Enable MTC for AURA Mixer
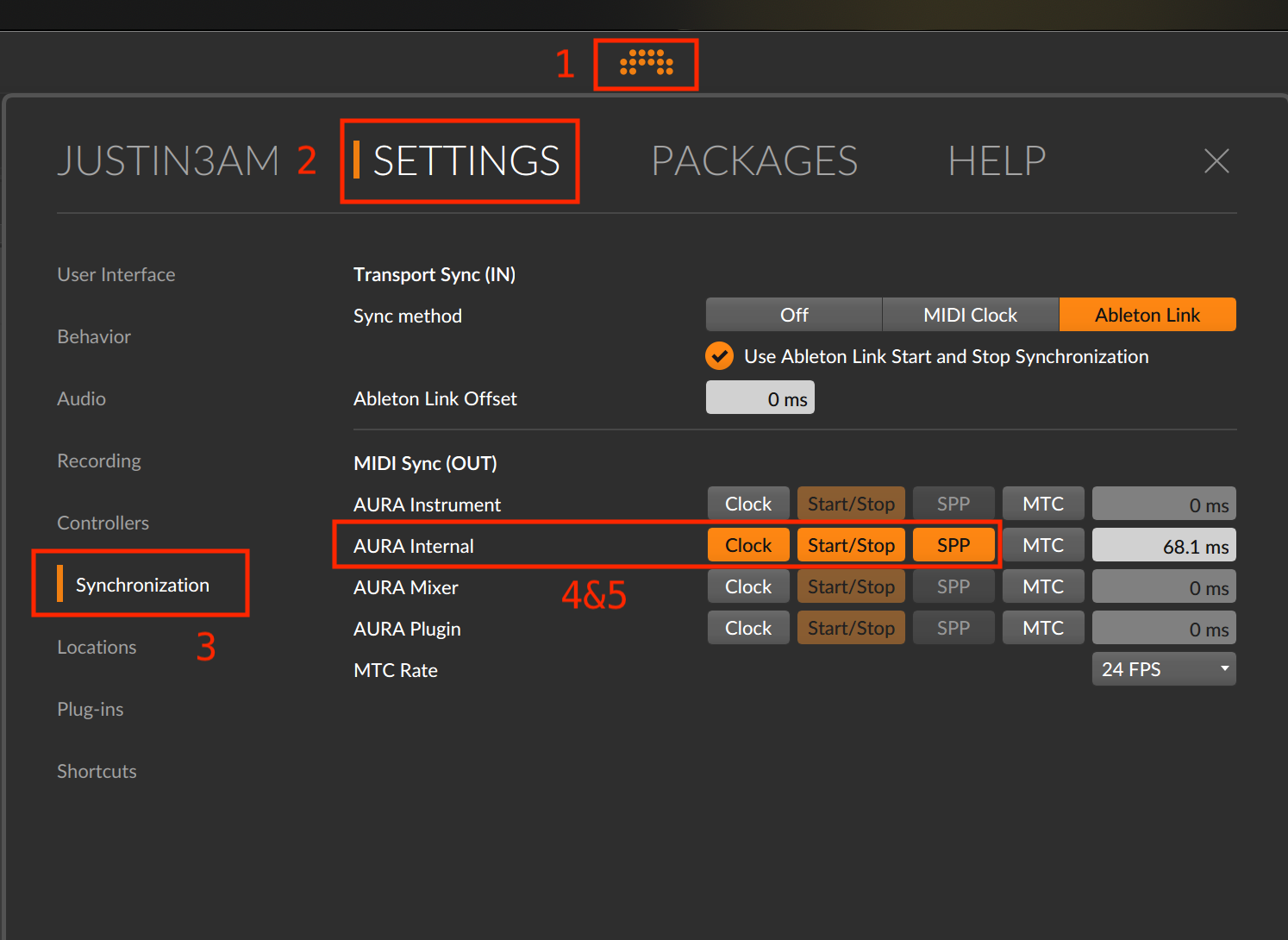The width and height of the screenshot is (1288, 940). pos(1043,586)
